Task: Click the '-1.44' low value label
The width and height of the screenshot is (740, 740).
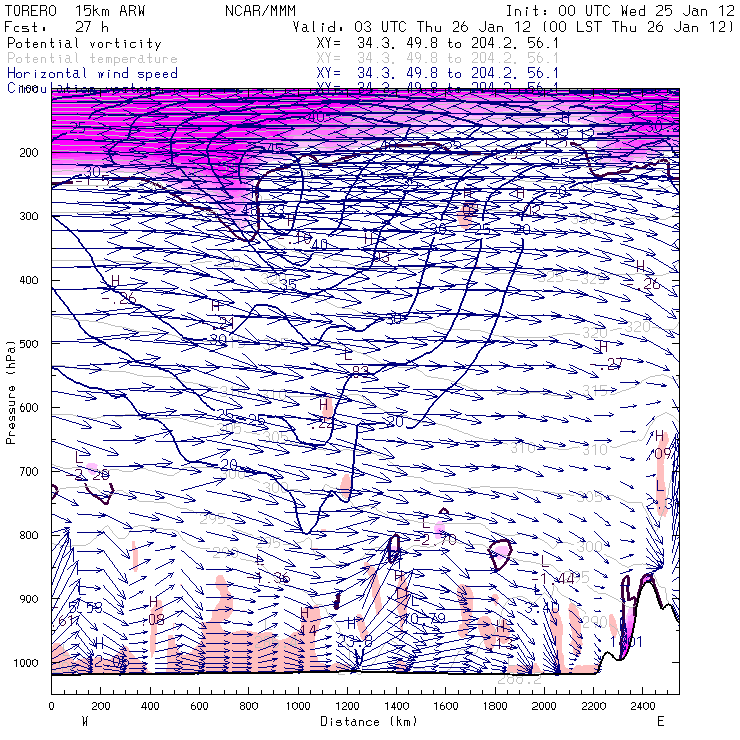Action: pos(553,579)
